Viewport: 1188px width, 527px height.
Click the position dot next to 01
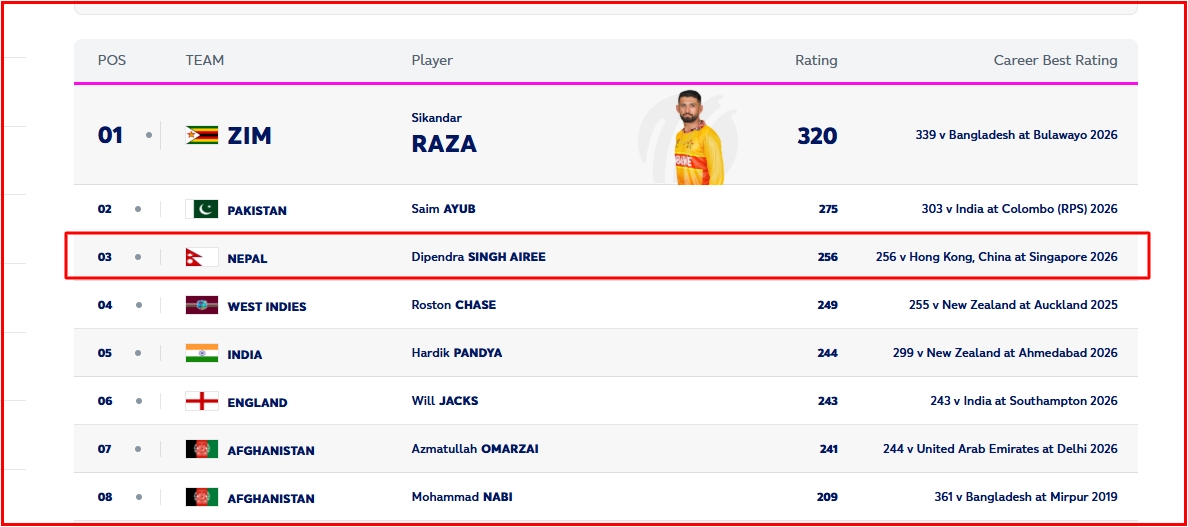148,136
